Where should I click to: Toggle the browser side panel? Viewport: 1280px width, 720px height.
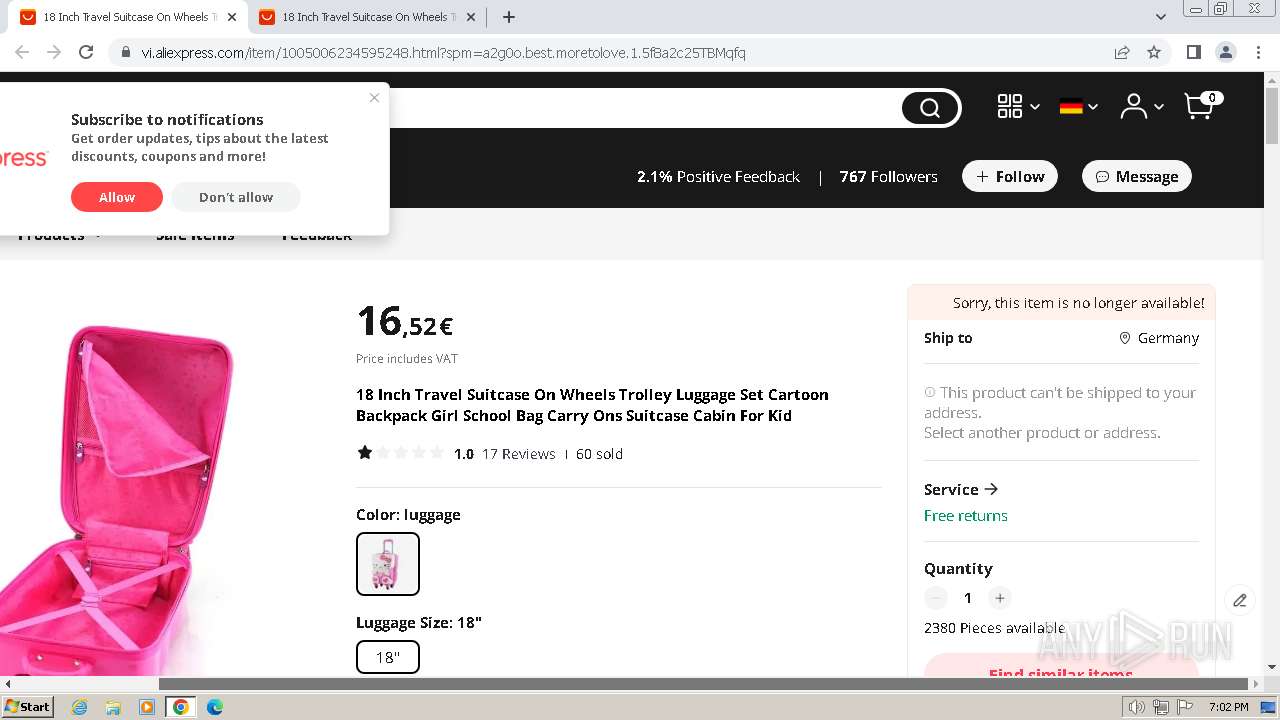pos(1194,52)
